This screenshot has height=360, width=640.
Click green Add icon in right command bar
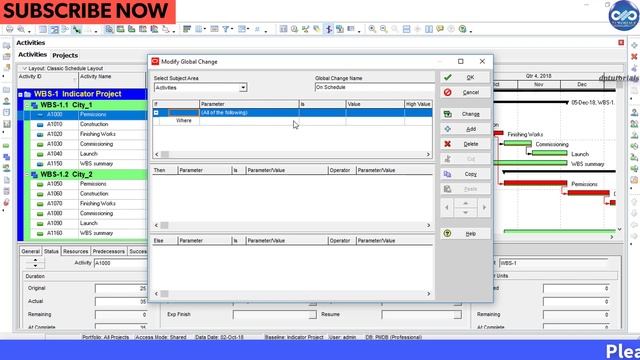coord(634,45)
